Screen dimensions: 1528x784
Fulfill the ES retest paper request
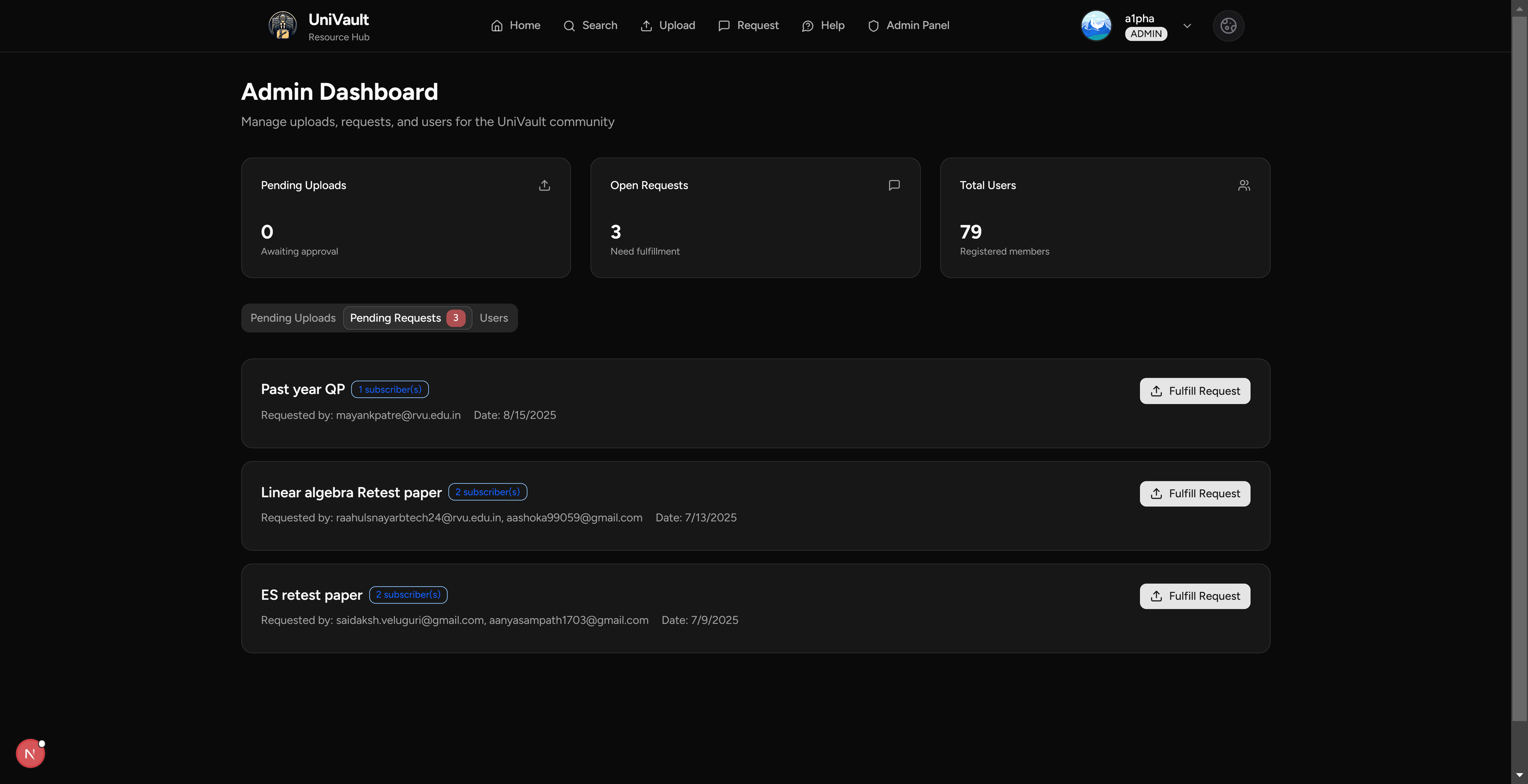pos(1195,596)
